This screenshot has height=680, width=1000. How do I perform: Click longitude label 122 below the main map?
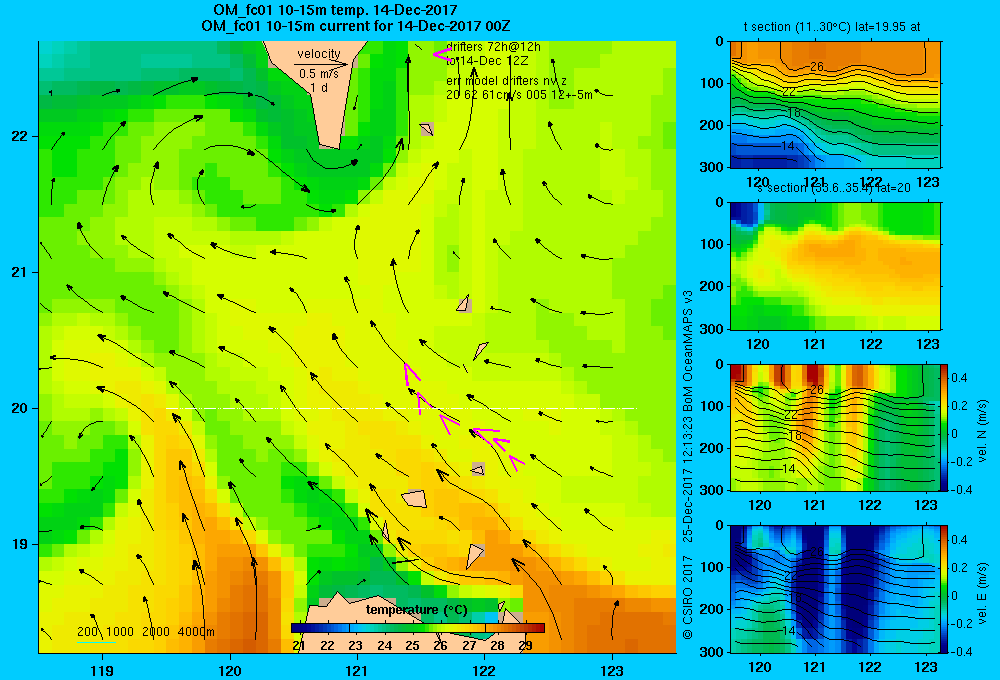coord(484,670)
